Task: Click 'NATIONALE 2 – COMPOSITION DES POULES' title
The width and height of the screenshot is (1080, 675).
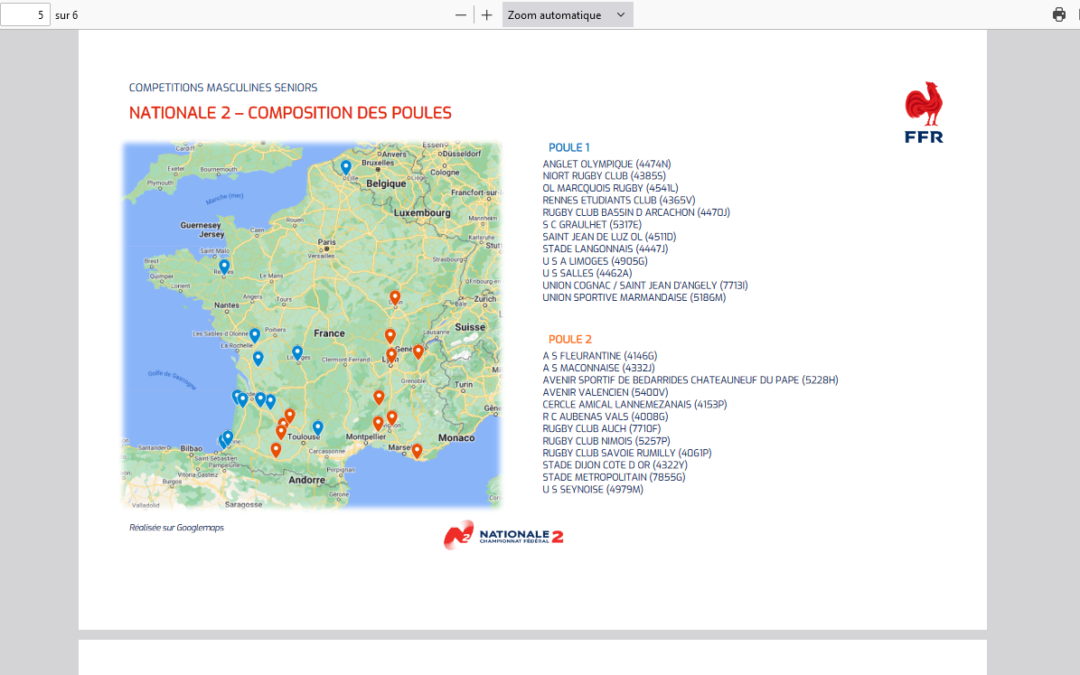Action: tap(290, 113)
